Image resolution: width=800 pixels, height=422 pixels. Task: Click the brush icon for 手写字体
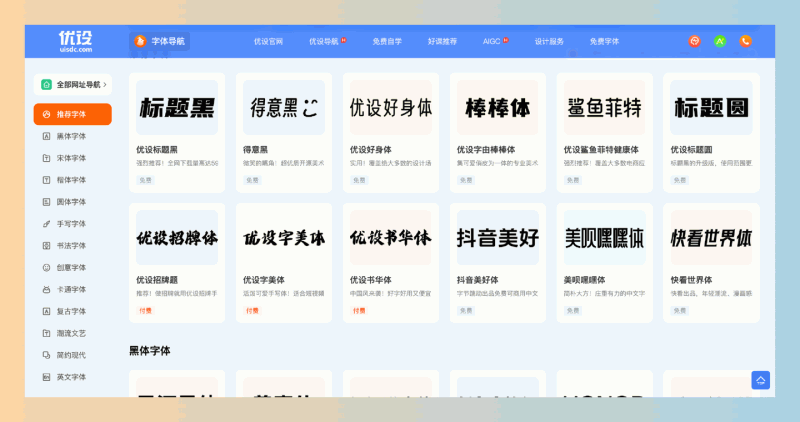click(x=46, y=224)
